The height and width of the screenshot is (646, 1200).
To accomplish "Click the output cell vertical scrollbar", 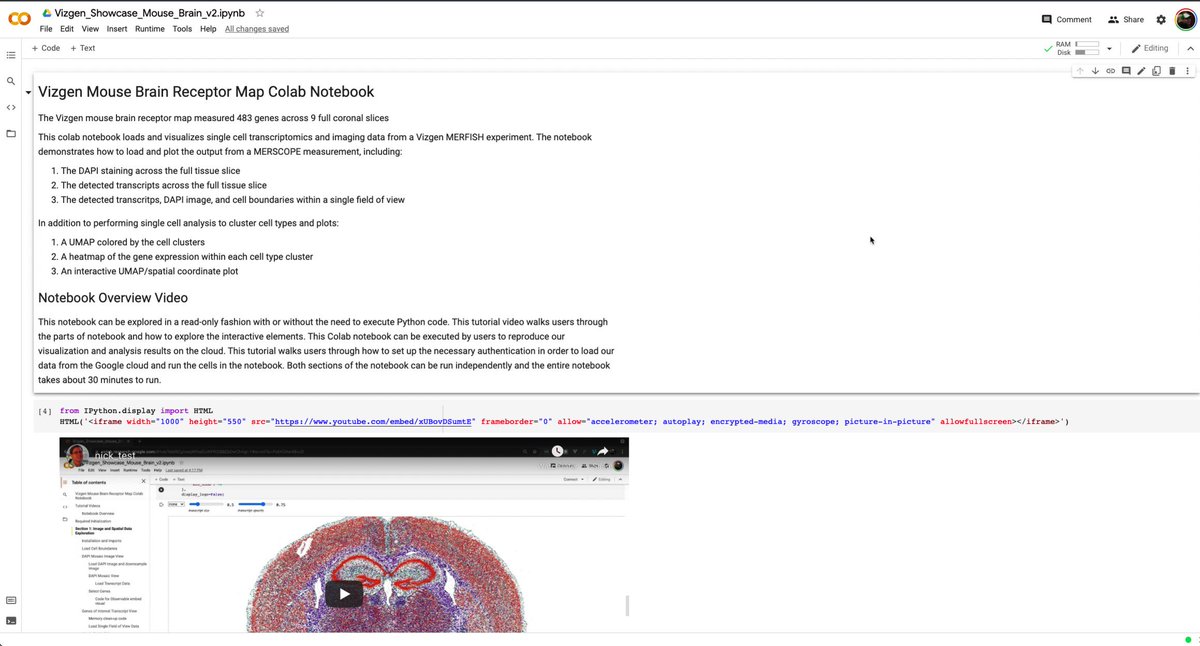I will point(627,605).
